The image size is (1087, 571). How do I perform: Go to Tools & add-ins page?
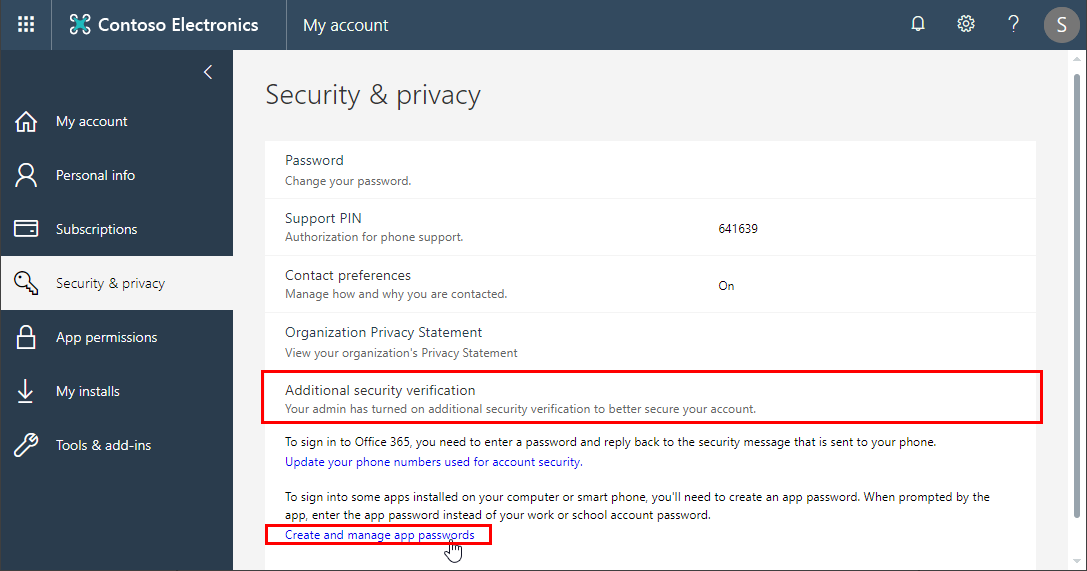tap(103, 446)
